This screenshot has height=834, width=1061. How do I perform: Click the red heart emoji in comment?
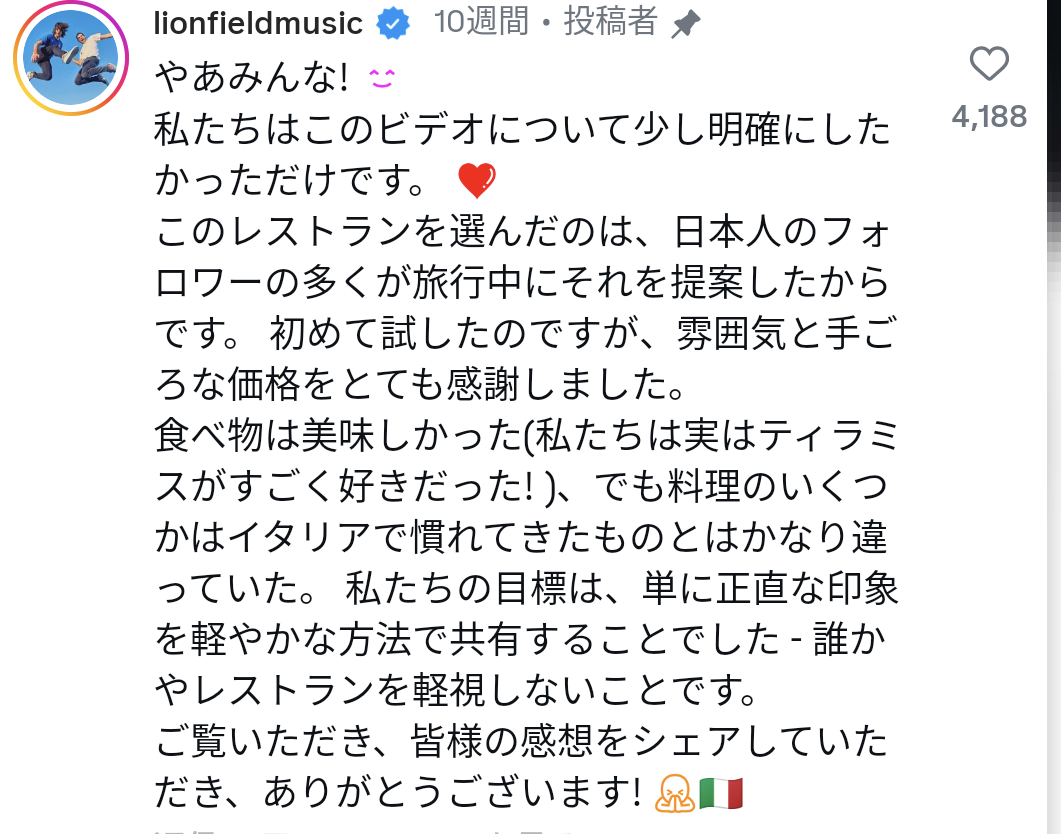coord(476,181)
